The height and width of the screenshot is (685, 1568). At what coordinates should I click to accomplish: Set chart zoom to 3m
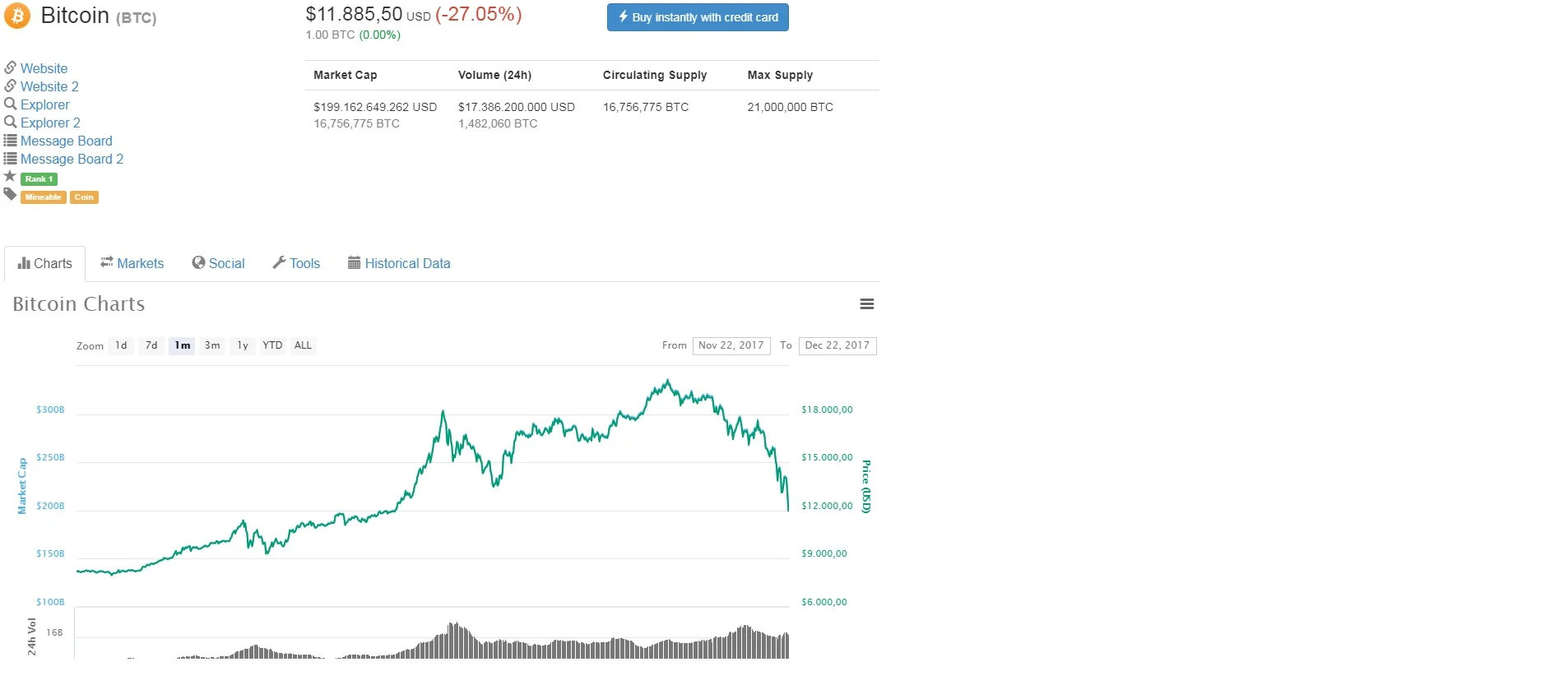point(212,345)
